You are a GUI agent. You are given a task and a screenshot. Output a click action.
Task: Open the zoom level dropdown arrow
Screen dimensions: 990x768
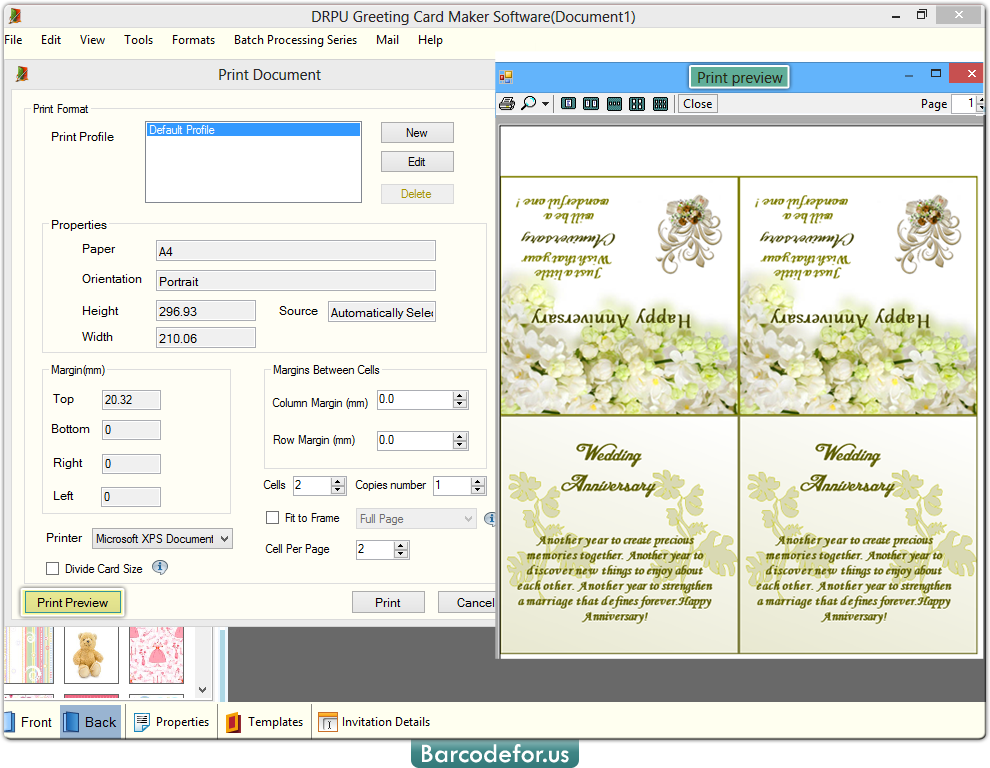click(x=545, y=103)
